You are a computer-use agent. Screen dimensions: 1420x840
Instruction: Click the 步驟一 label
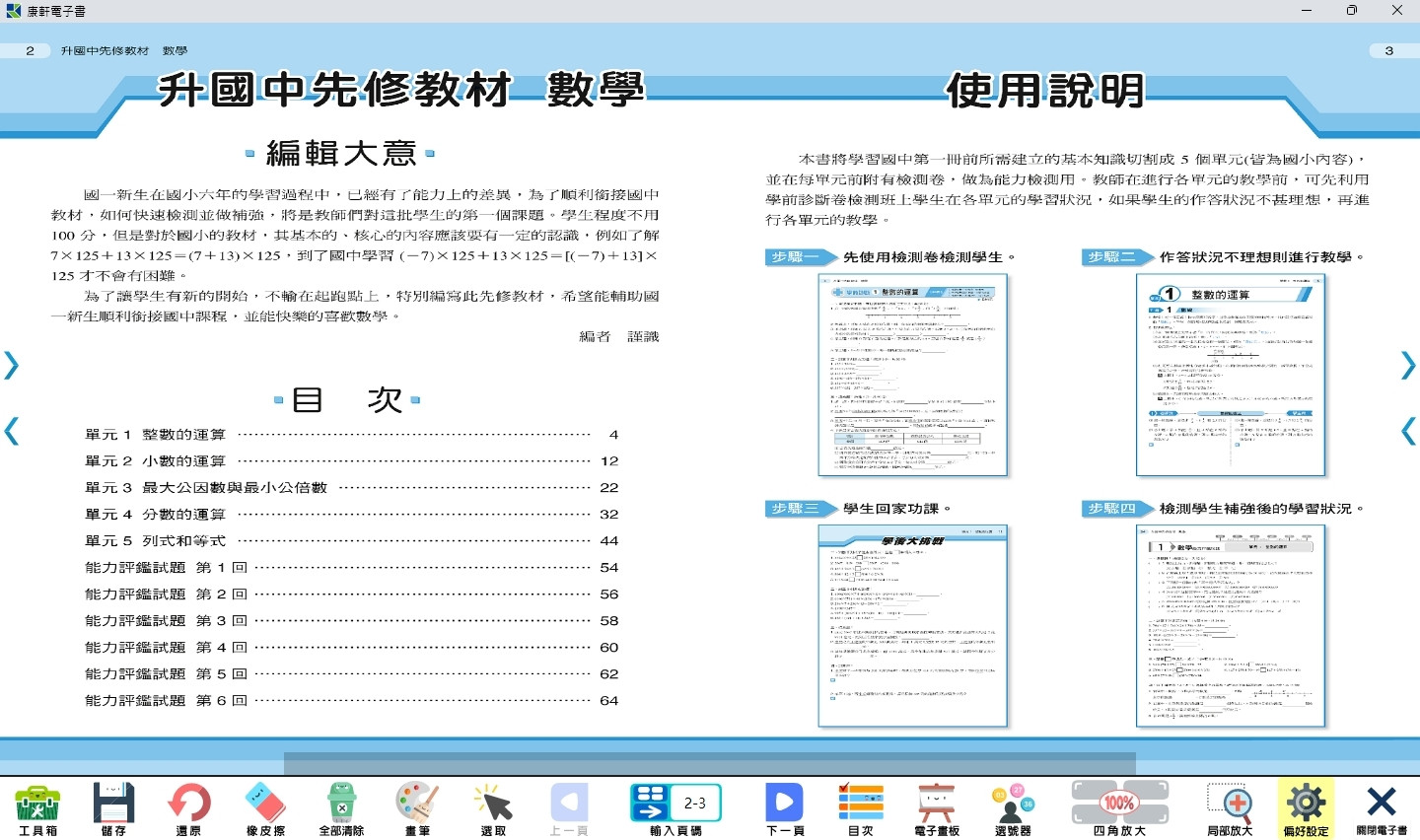pos(795,257)
